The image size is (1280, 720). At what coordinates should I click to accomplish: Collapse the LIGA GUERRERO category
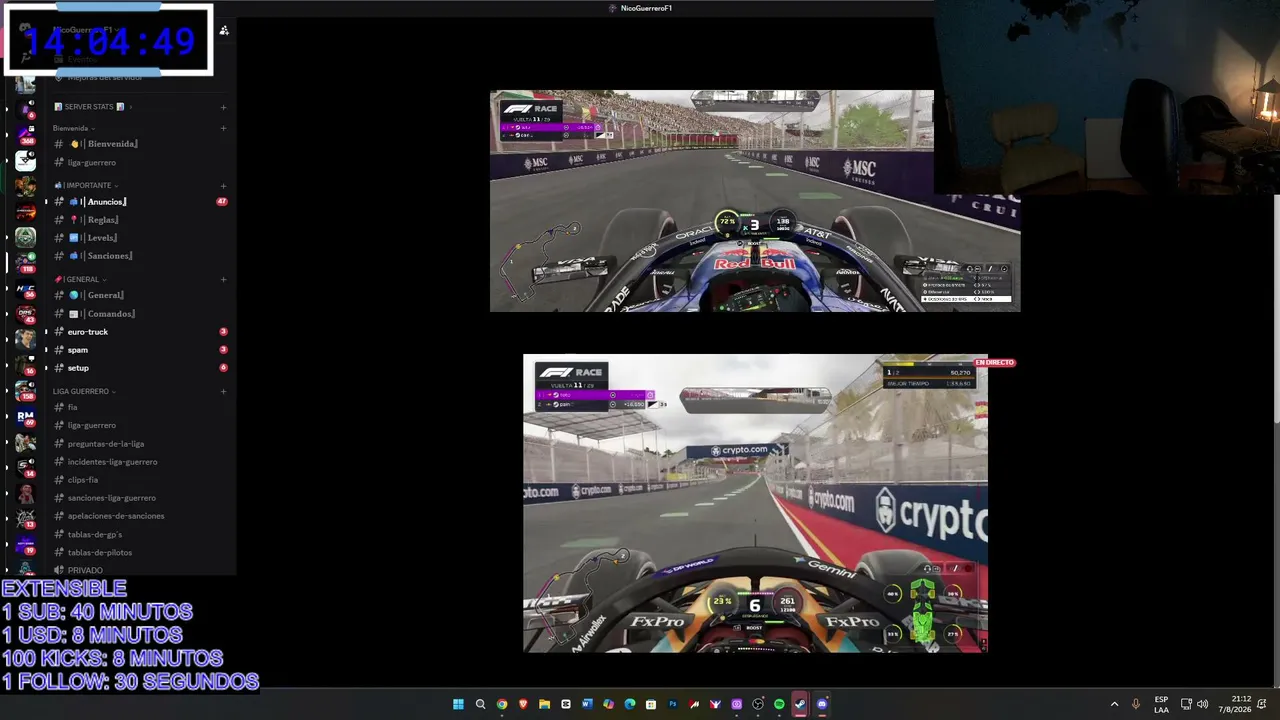pyautogui.click(x=84, y=392)
